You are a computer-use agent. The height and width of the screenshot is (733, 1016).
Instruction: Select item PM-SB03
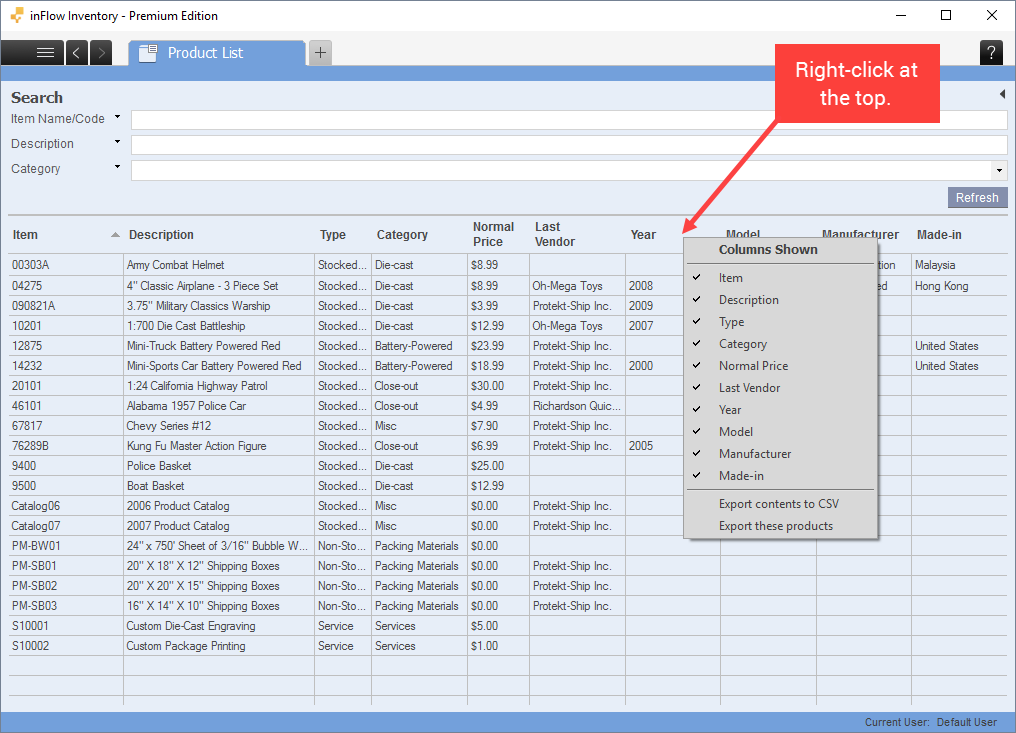tap(34, 606)
